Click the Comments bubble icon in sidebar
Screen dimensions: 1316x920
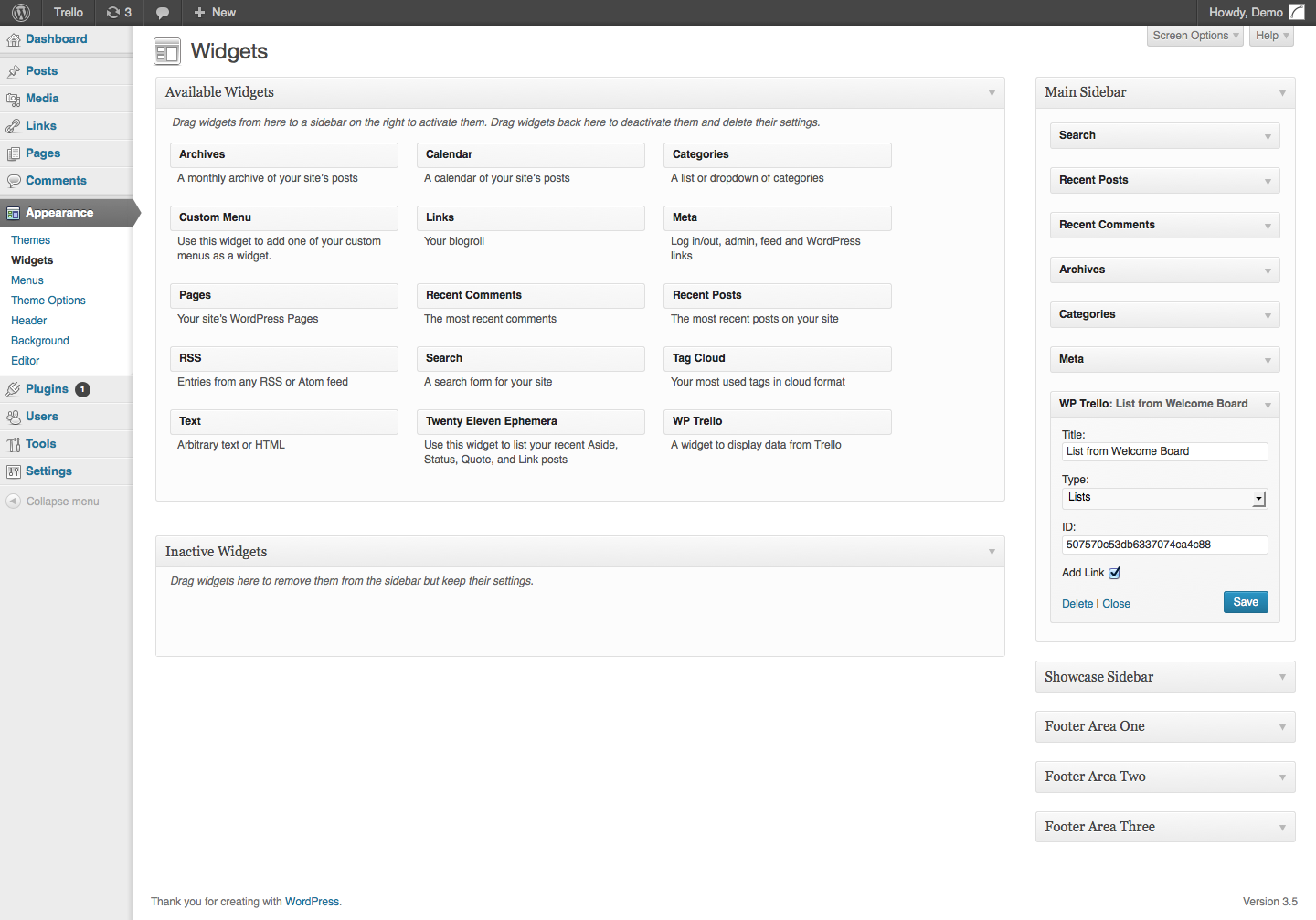14,181
